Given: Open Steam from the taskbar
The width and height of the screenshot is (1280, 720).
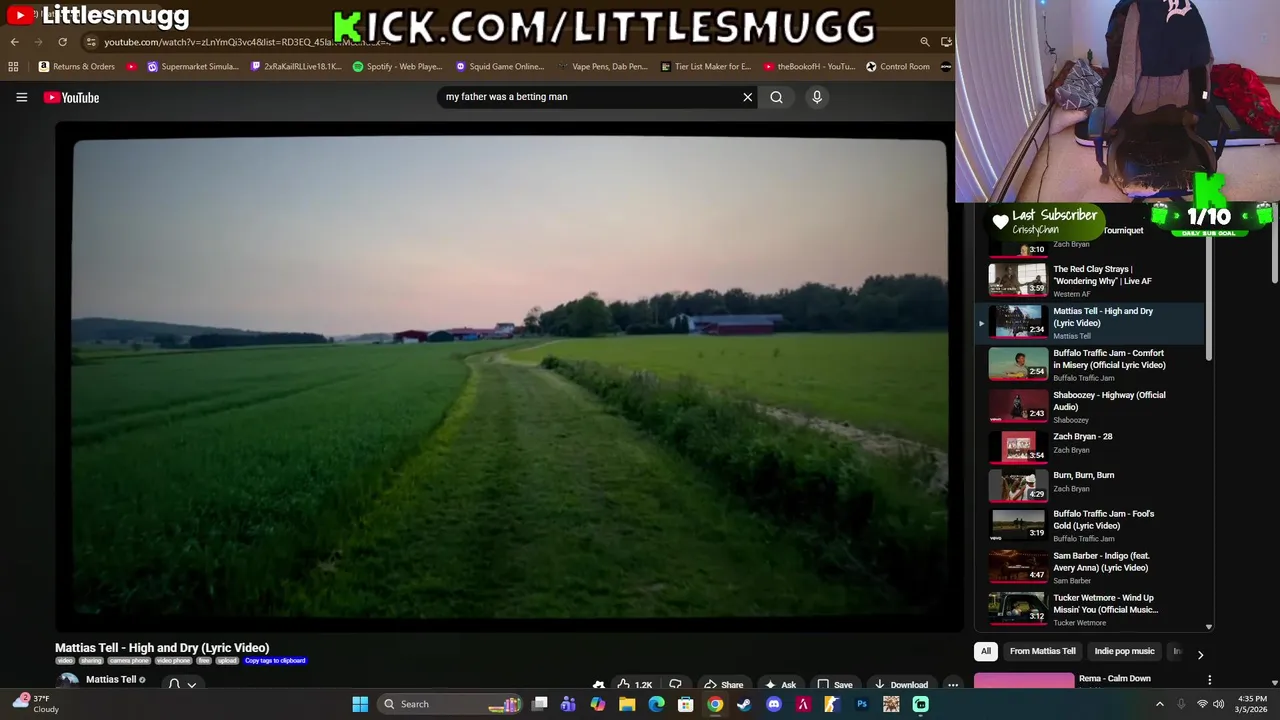Looking at the screenshot, I should point(744,704).
